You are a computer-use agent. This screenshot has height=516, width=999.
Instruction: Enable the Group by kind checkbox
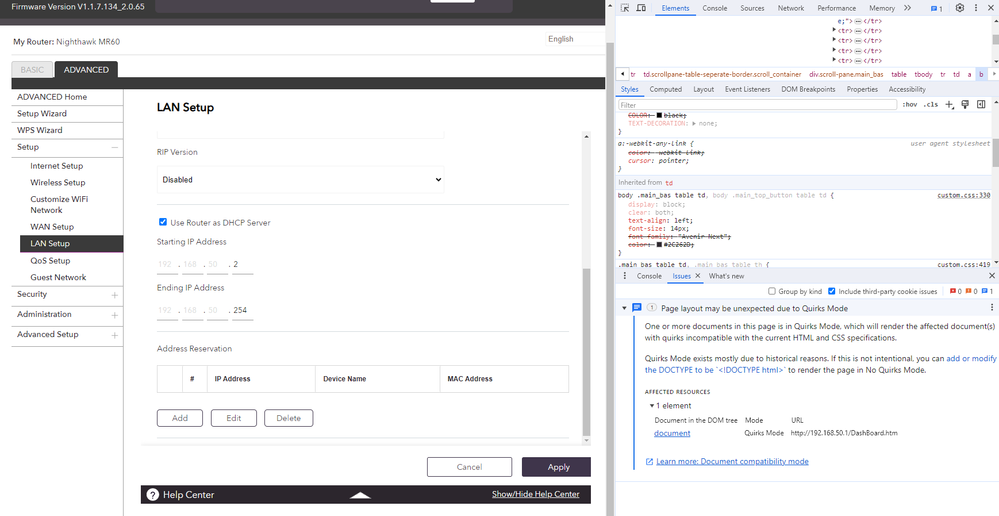(772, 291)
